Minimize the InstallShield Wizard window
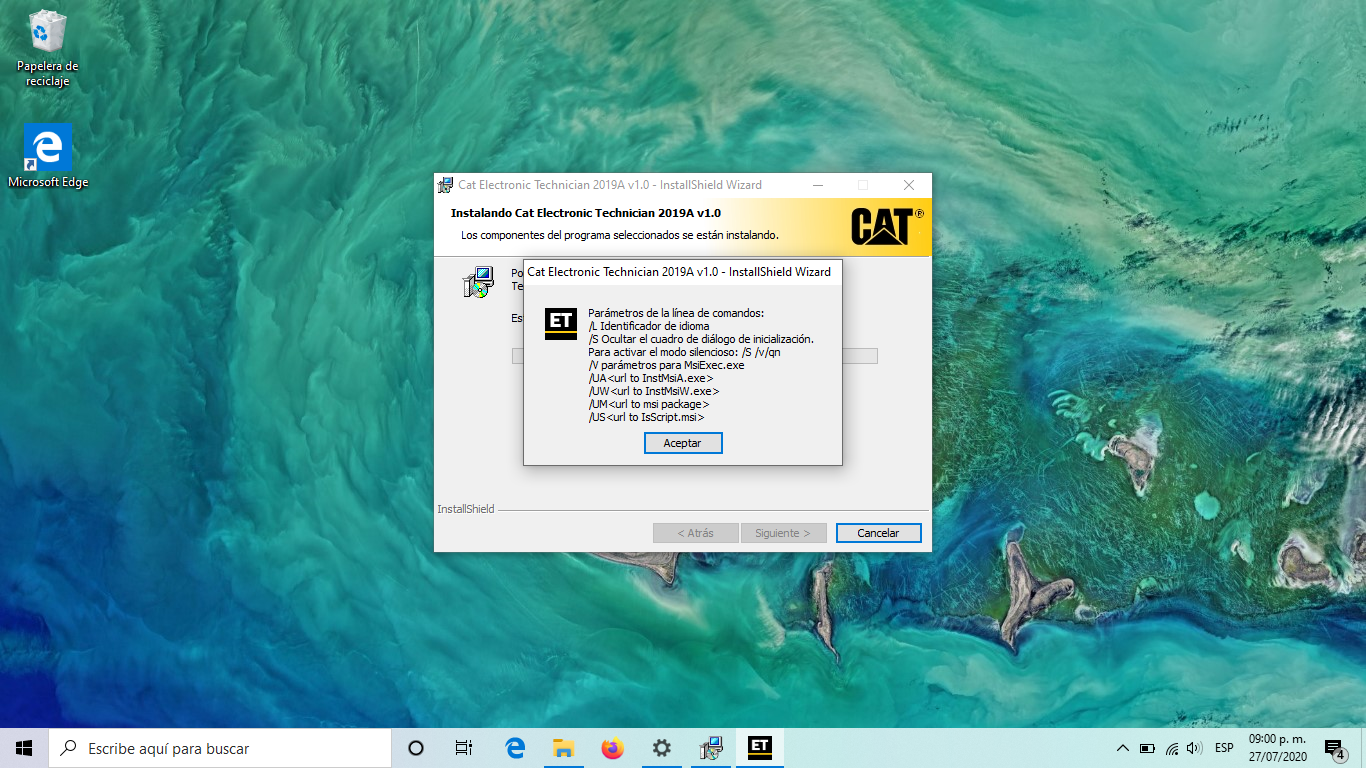Screen dimensions: 1366x768 pyautogui.click(x=818, y=185)
